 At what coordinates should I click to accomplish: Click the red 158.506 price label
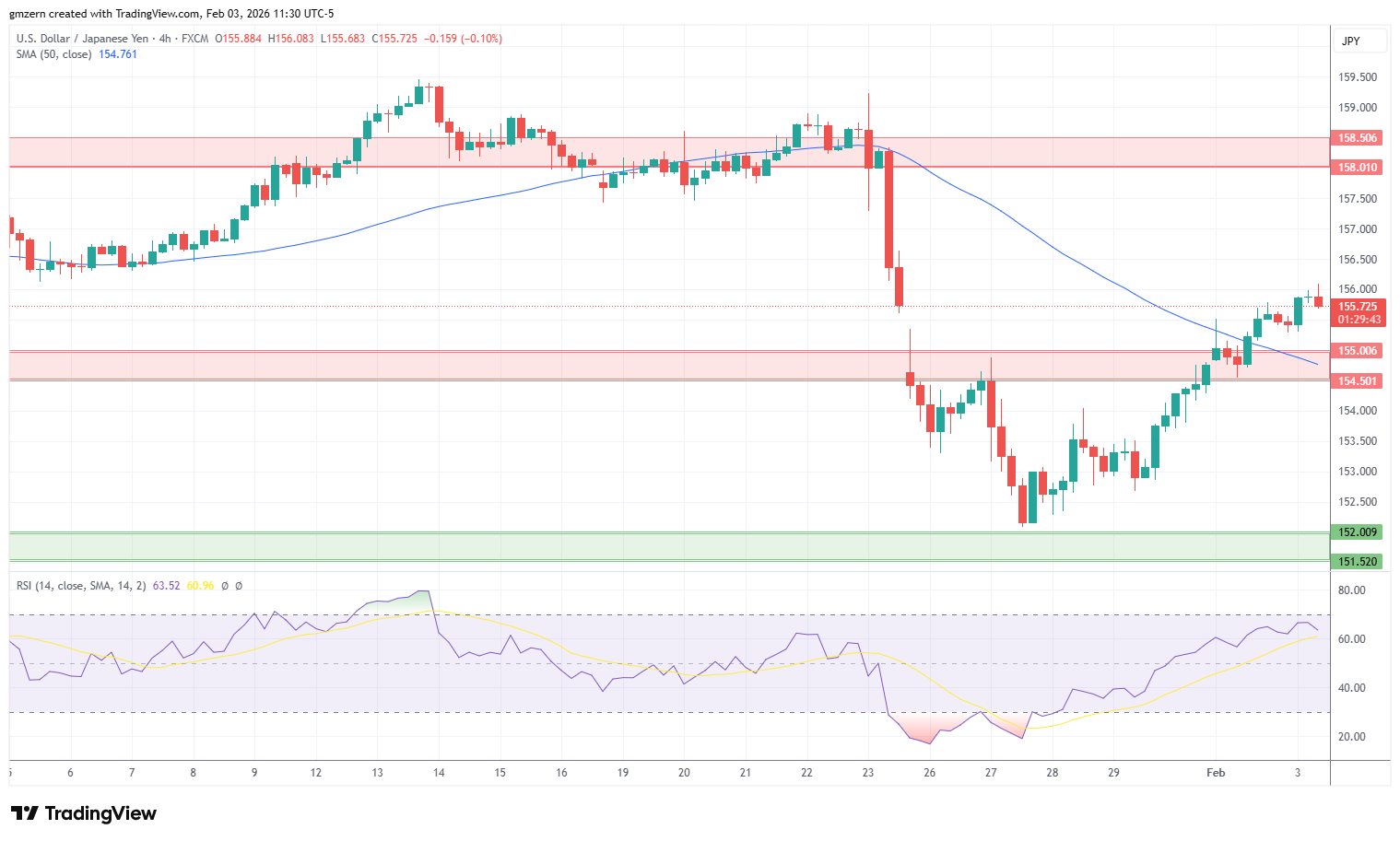(x=1358, y=138)
